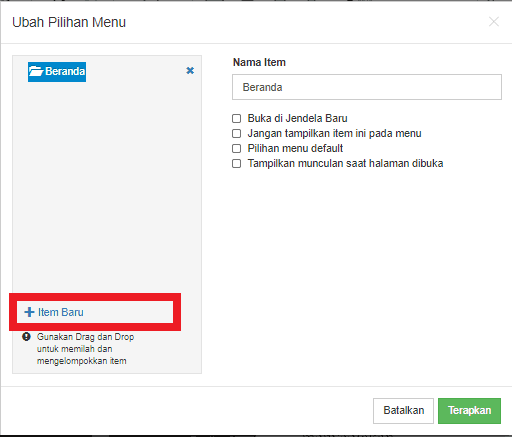The image size is (512, 437).
Task: Check Pilihan menu default
Action: pyautogui.click(x=236, y=148)
